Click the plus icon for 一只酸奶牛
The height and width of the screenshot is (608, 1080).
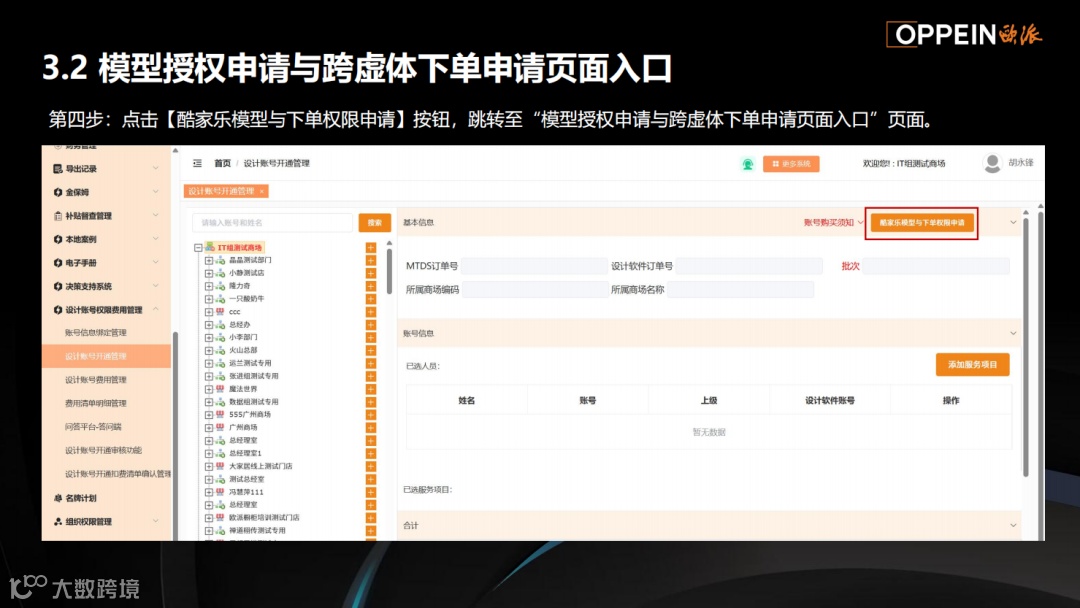(371, 299)
